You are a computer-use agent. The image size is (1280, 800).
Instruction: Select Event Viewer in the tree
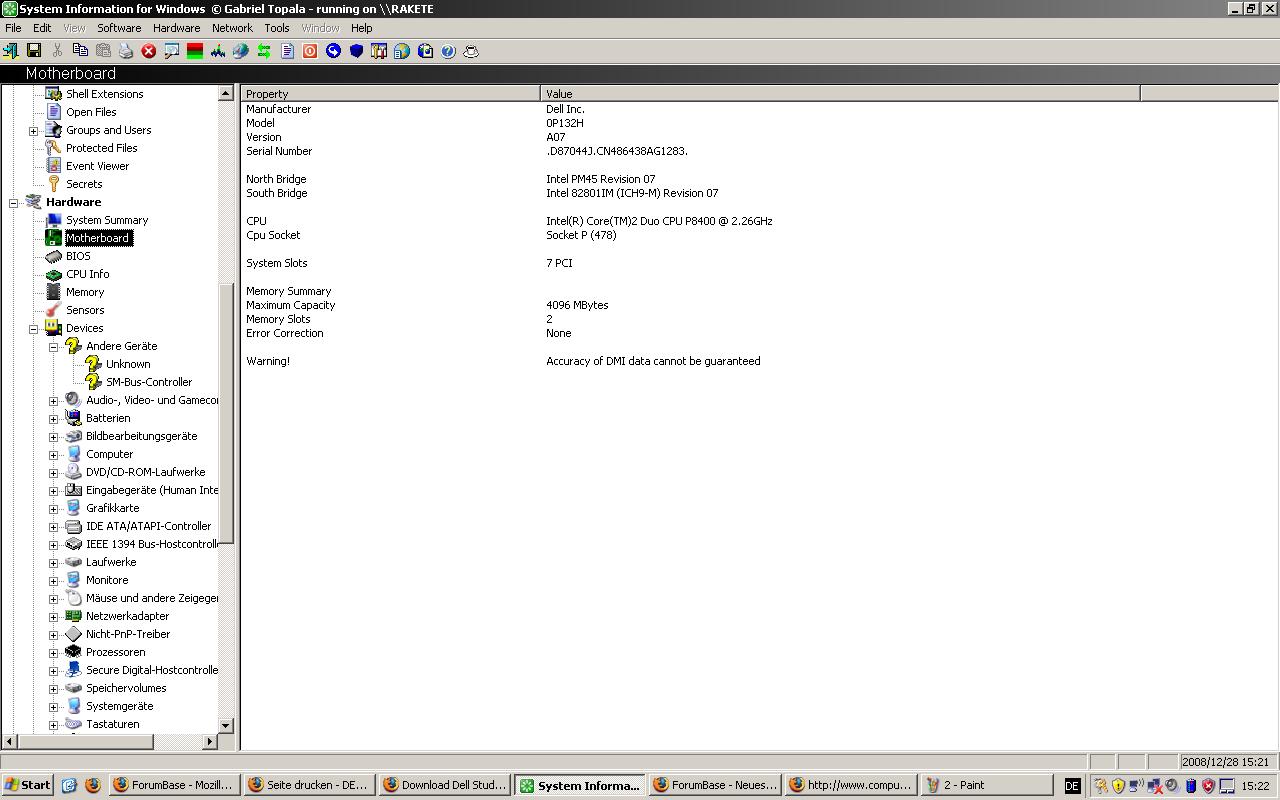click(x=97, y=166)
